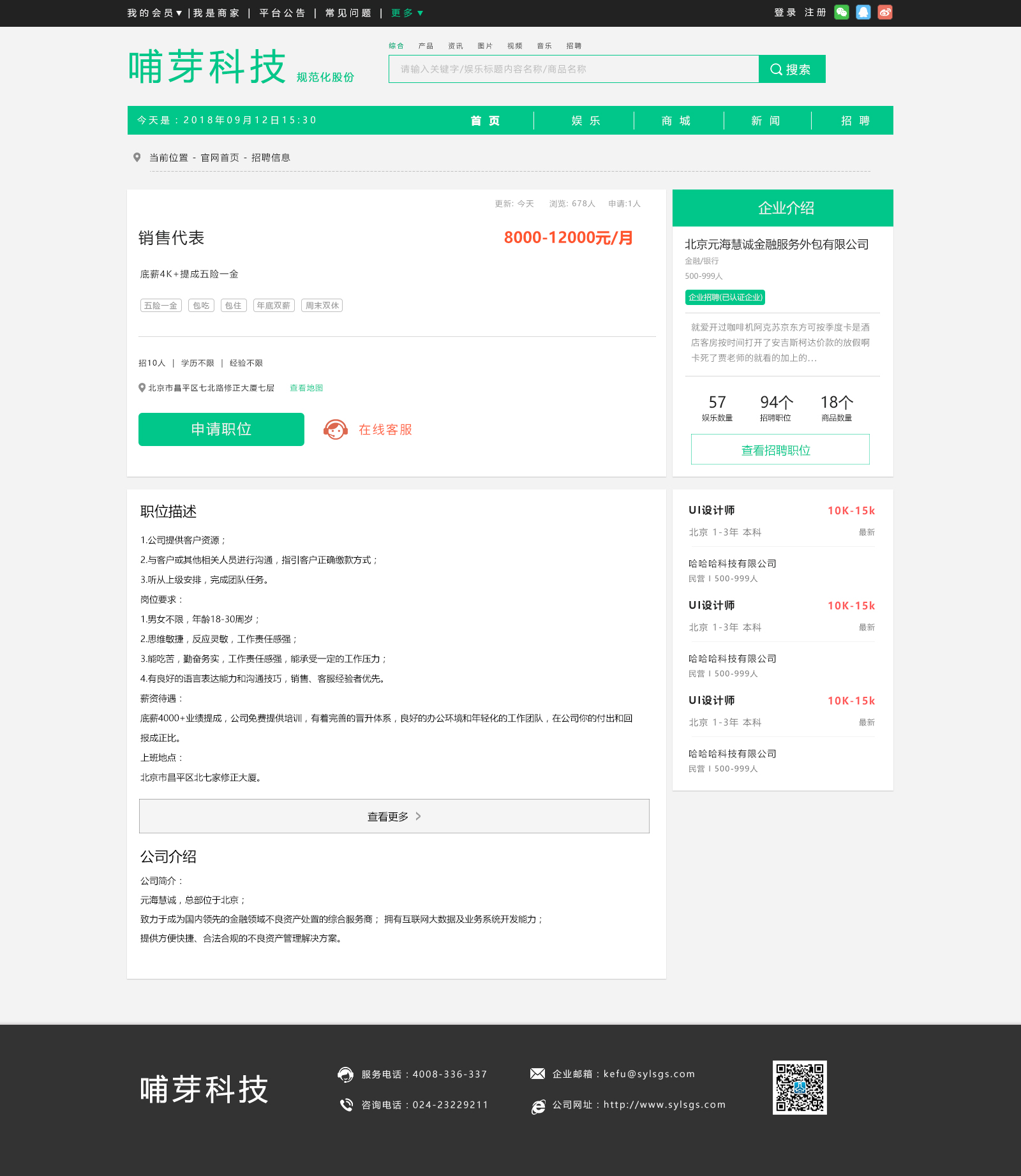Click the Weibo icon in the top bar
Screen dimensions: 1021x1176
pos(886,12)
